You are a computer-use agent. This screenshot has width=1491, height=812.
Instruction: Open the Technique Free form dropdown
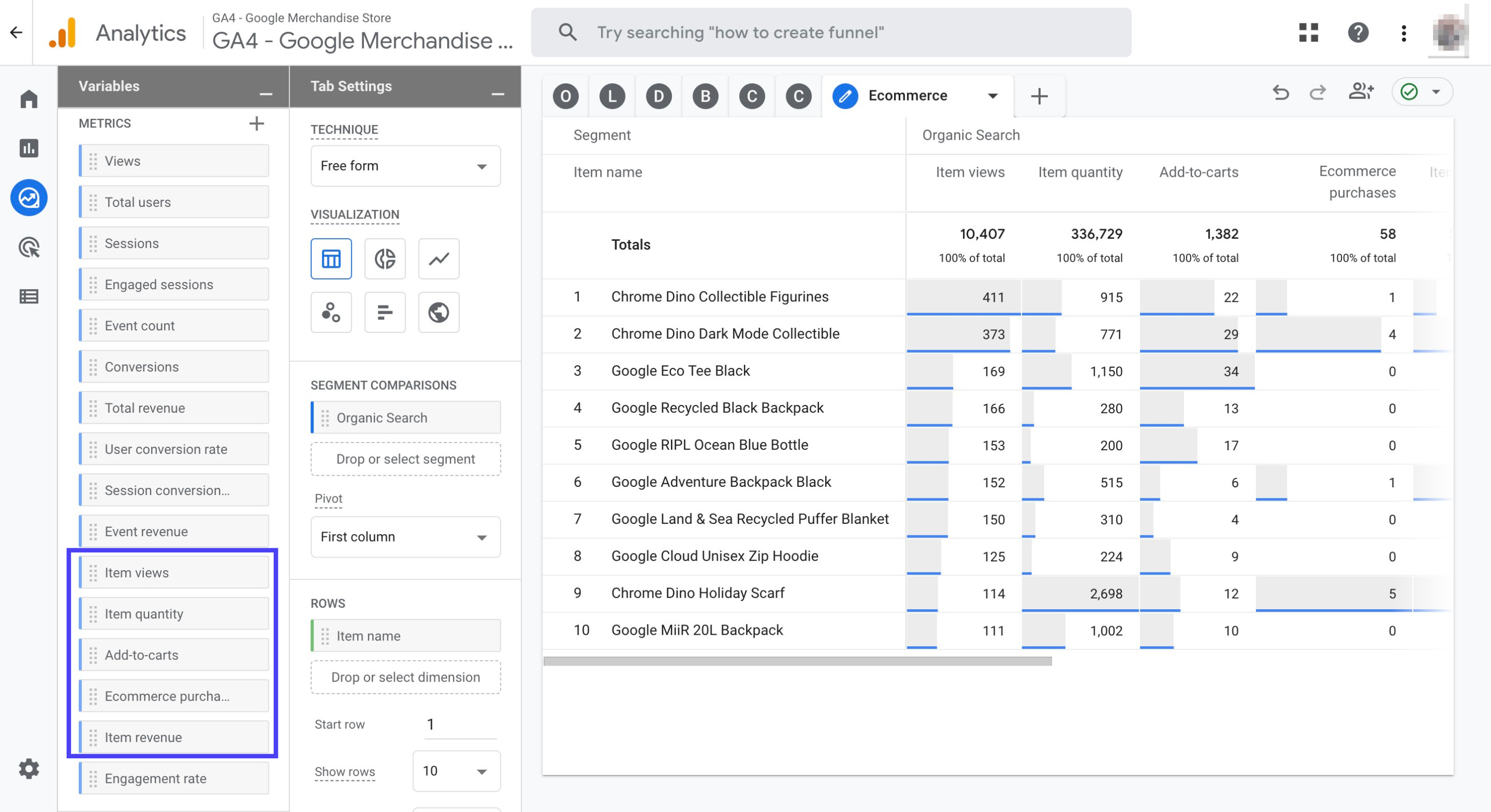pos(406,166)
